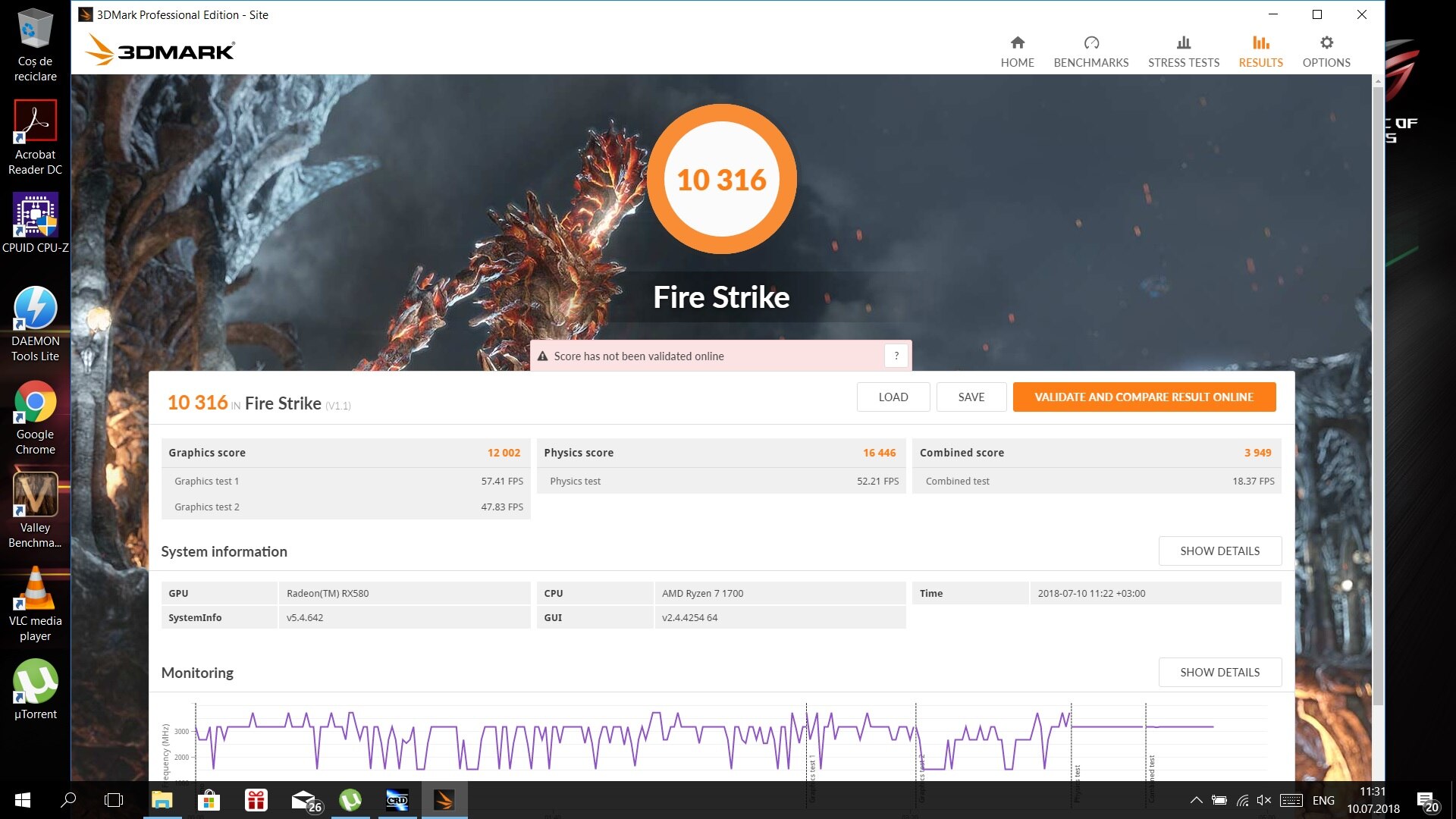Open Valley Benchmark desktop shortcut
The width and height of the screenshot is (1456, 819).
[35, 511]
